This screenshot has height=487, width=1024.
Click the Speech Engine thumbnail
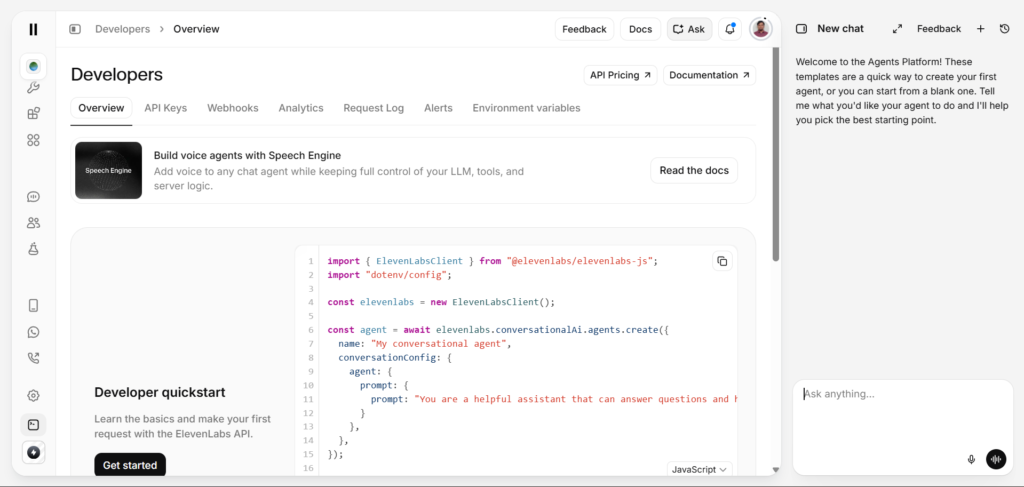(108, 170)
